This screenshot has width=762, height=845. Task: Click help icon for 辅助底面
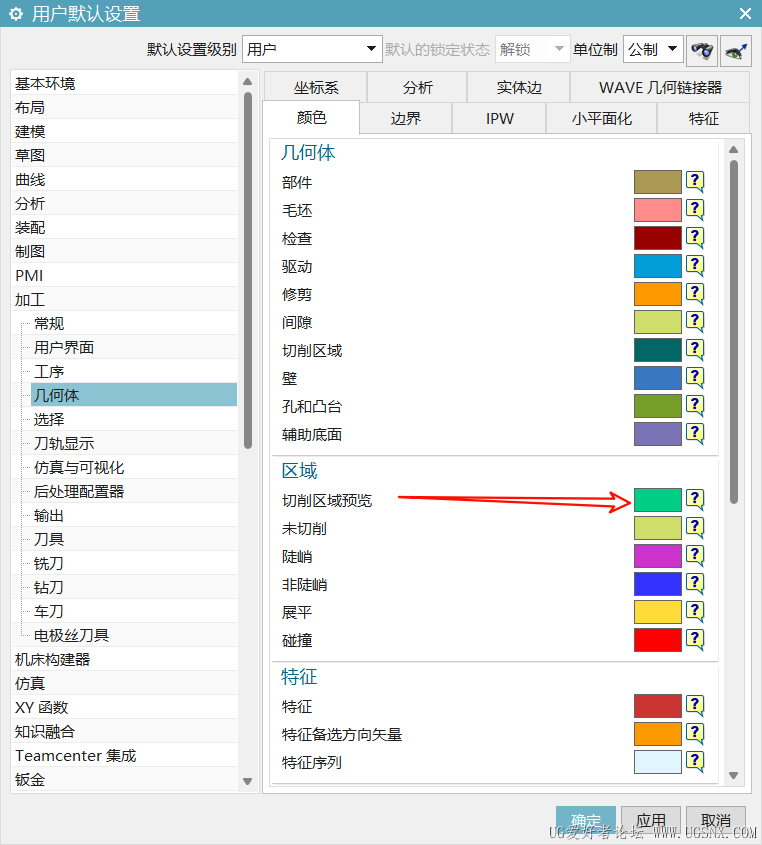pos(695,434)
